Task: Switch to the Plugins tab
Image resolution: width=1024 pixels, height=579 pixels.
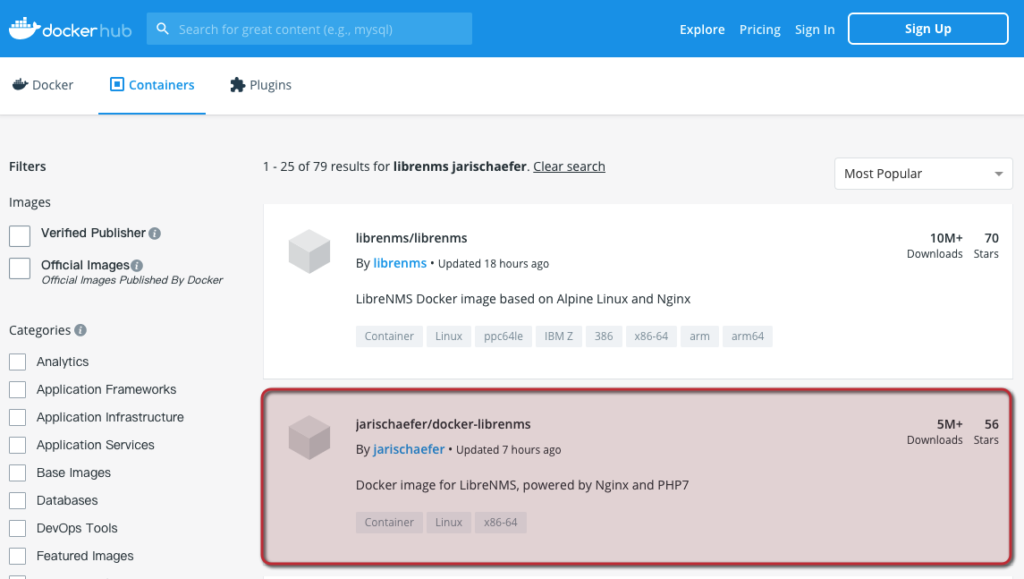Action: click(x=261, y=85)
